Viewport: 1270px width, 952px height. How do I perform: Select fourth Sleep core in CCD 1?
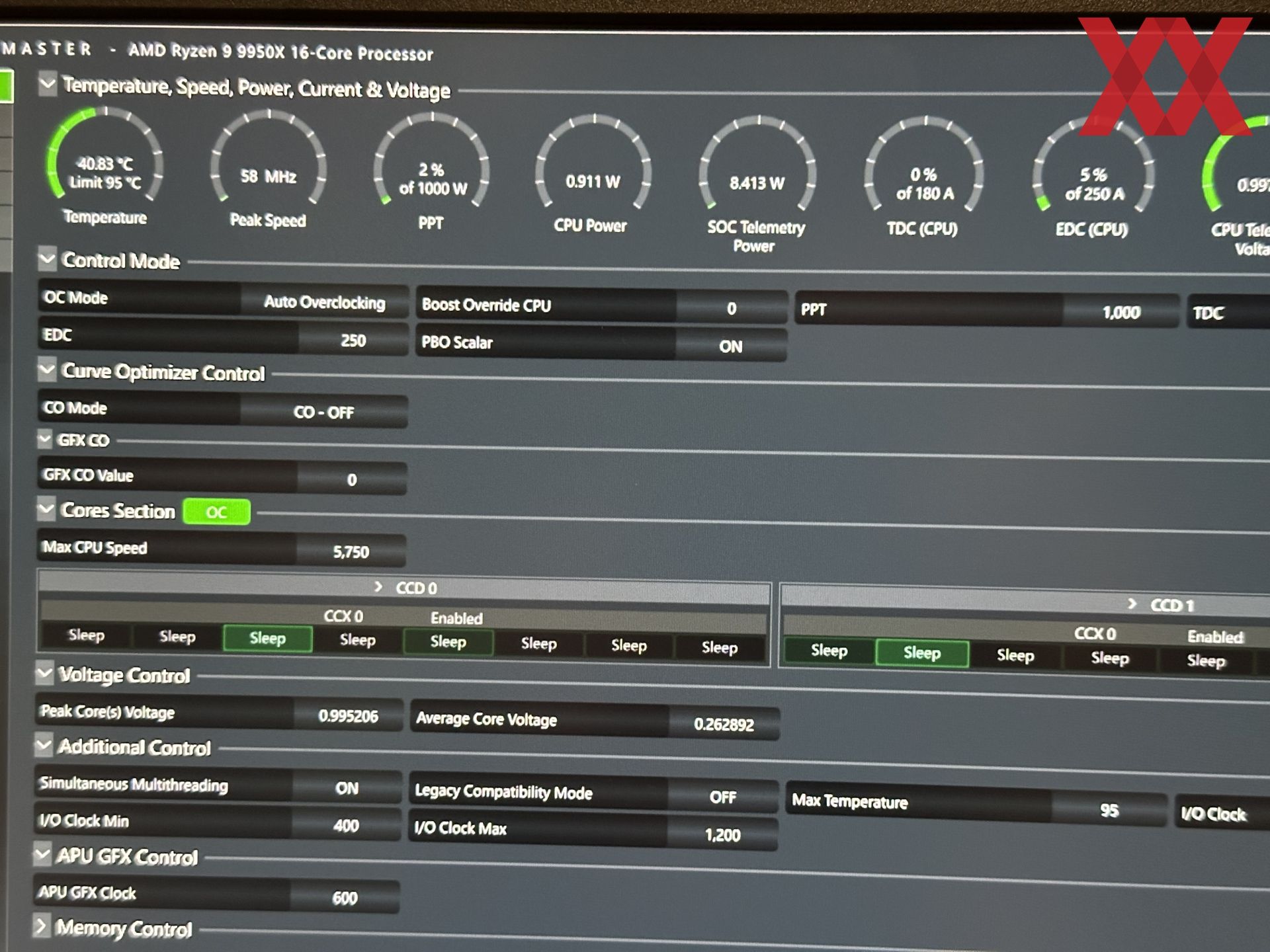(x=1110, y=658)
